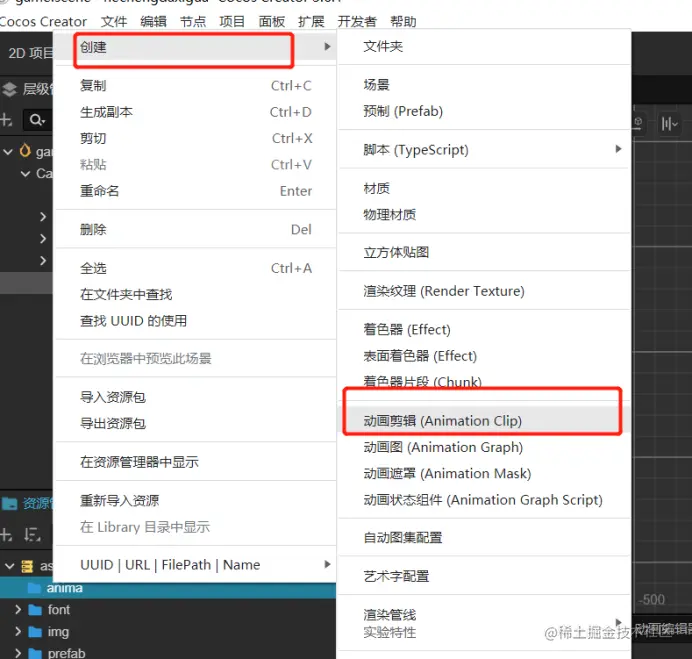Create a 物理材质 asset
692x659 pixels.
click(484, 215)
